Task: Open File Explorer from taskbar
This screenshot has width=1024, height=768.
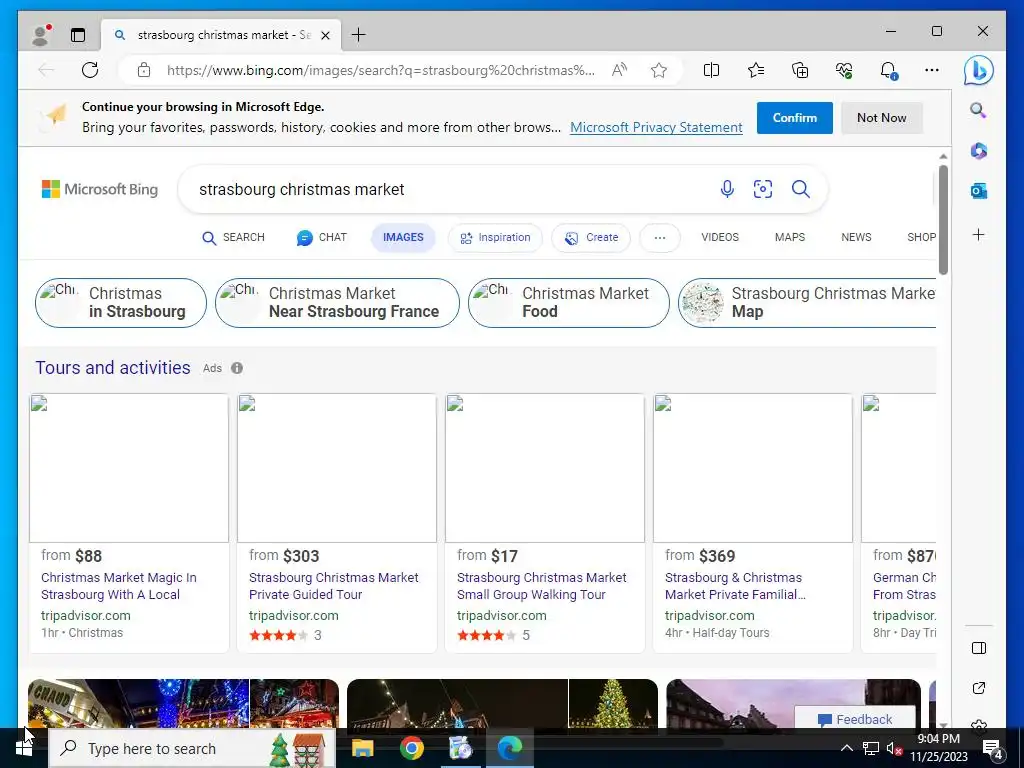Action: coord(362,748)
